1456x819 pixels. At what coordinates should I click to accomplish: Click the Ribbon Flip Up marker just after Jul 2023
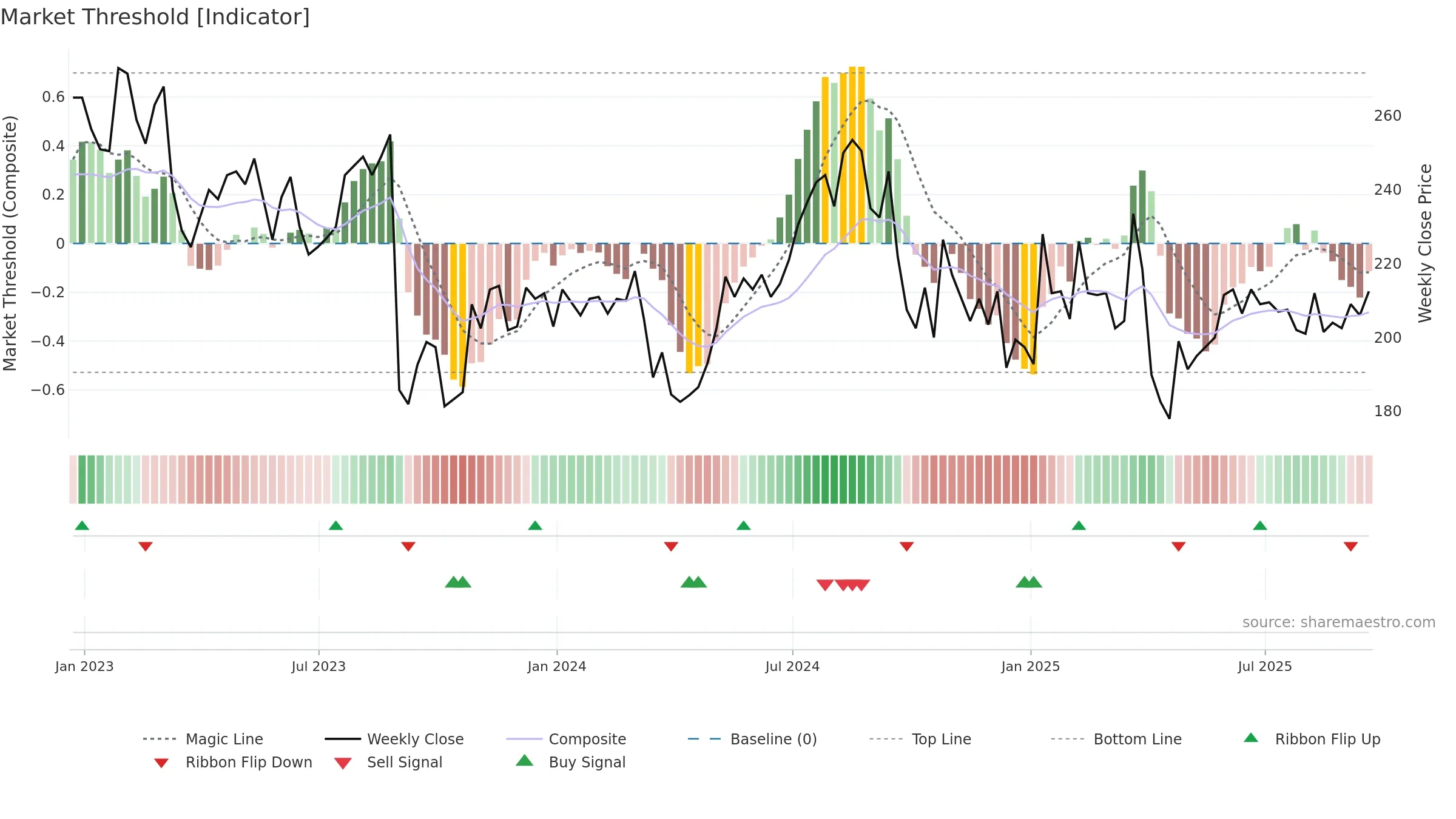[335, 525]
